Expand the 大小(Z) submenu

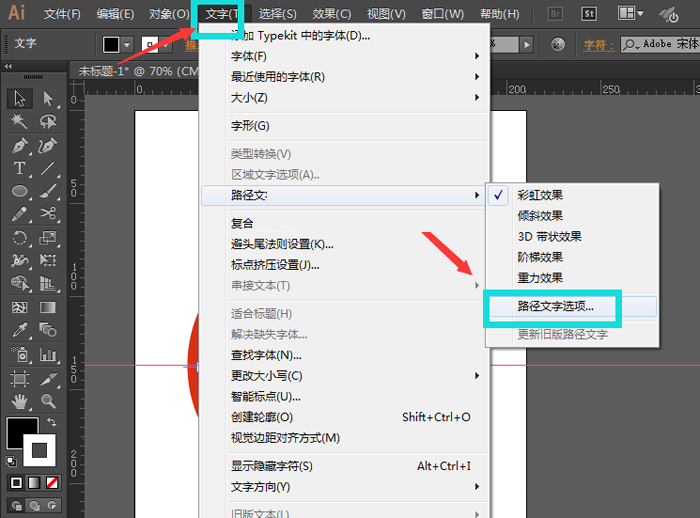tap(344, 97)
